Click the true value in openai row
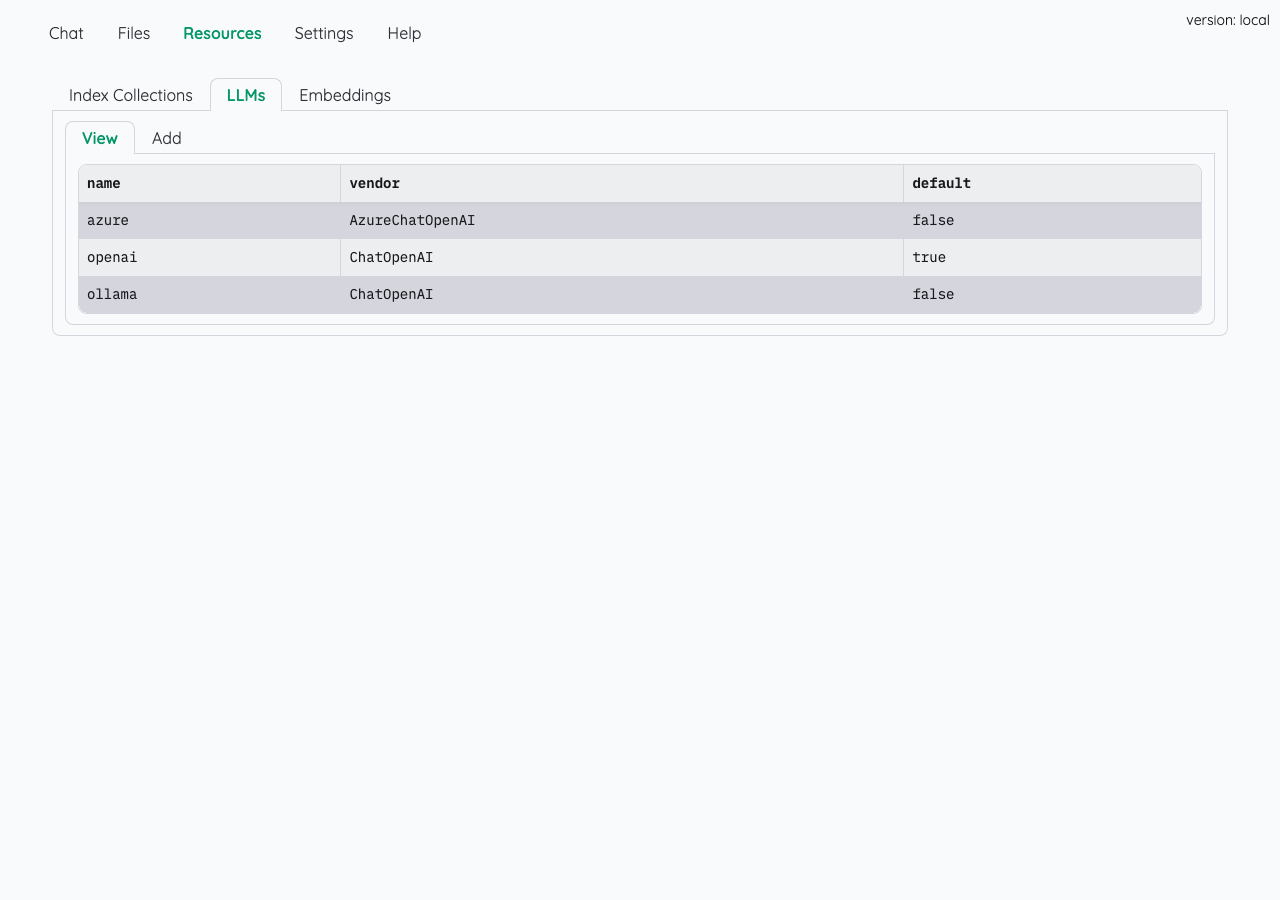 pyautogui.click(x=1052, y=257)
